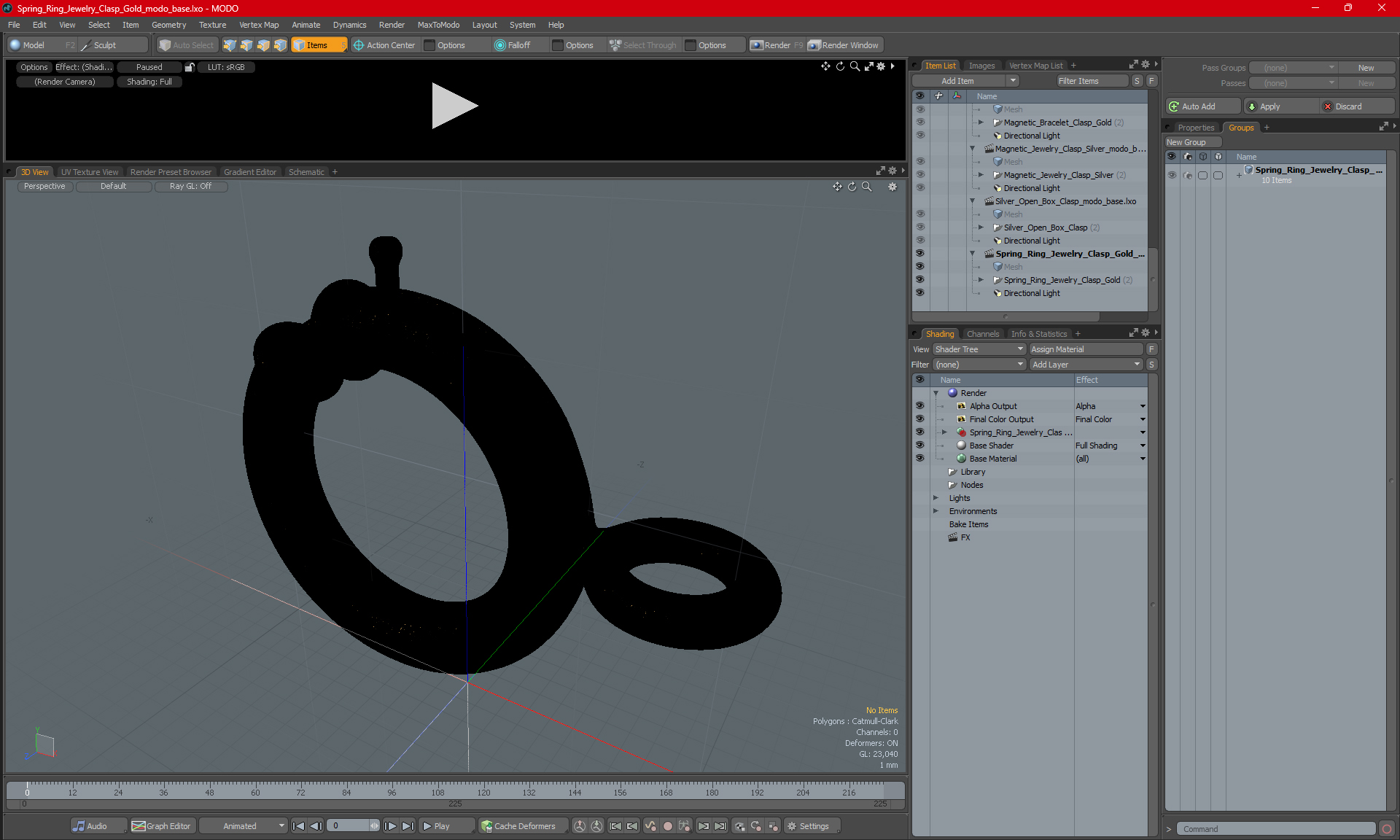Click the Render Window icon
Viewport: 1400px width, 840px height.
(x=814, y=45)
